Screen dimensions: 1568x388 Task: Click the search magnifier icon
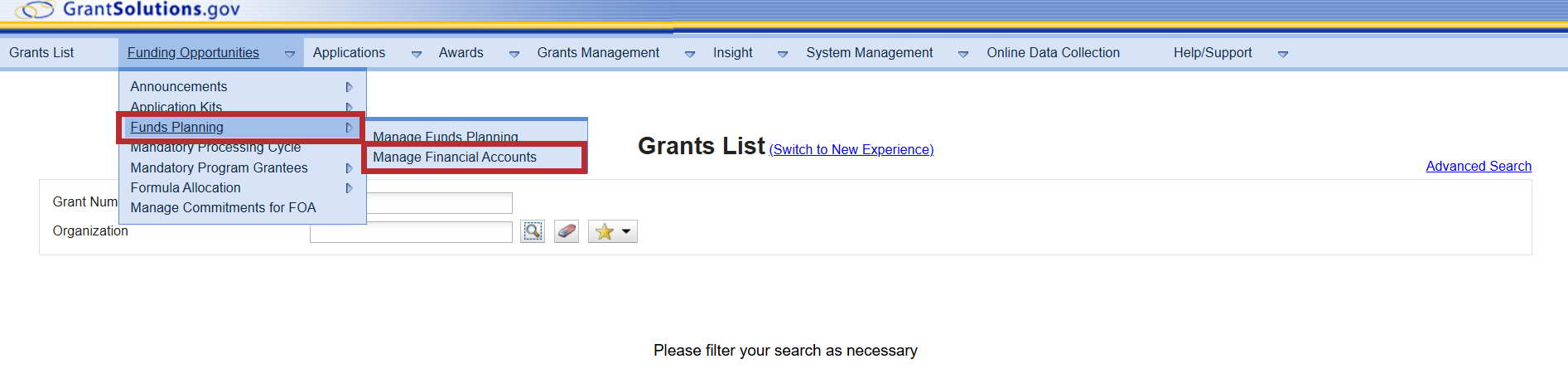click(x=533, y=231)
